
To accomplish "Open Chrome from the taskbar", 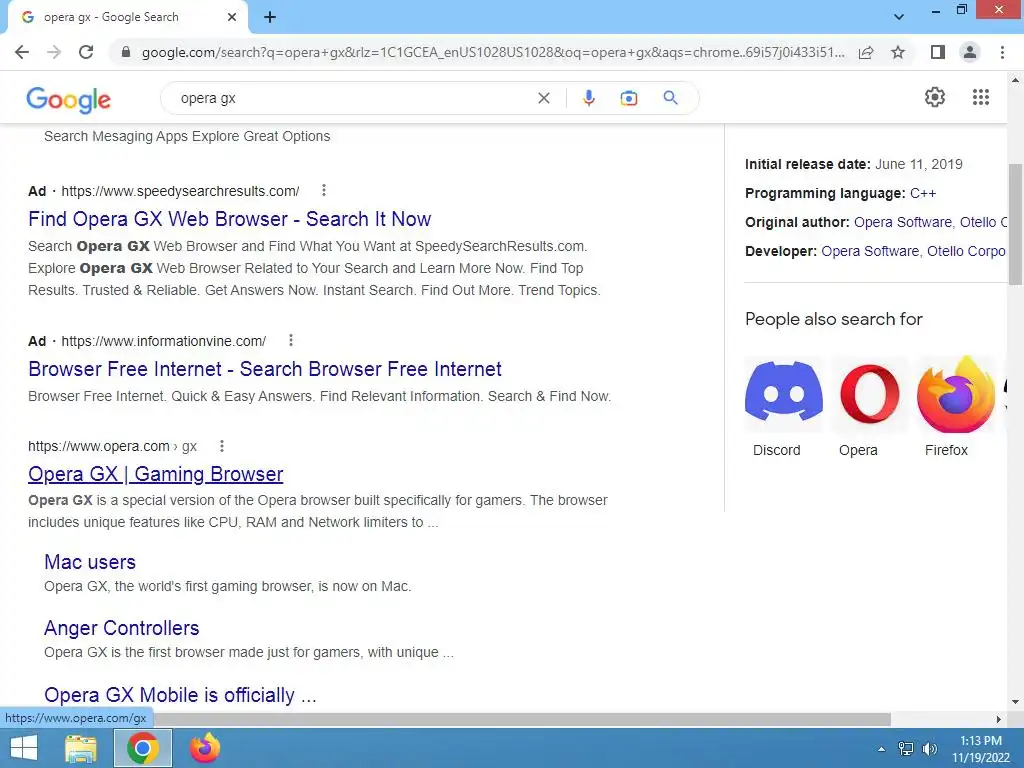I will tap(142, 748).
